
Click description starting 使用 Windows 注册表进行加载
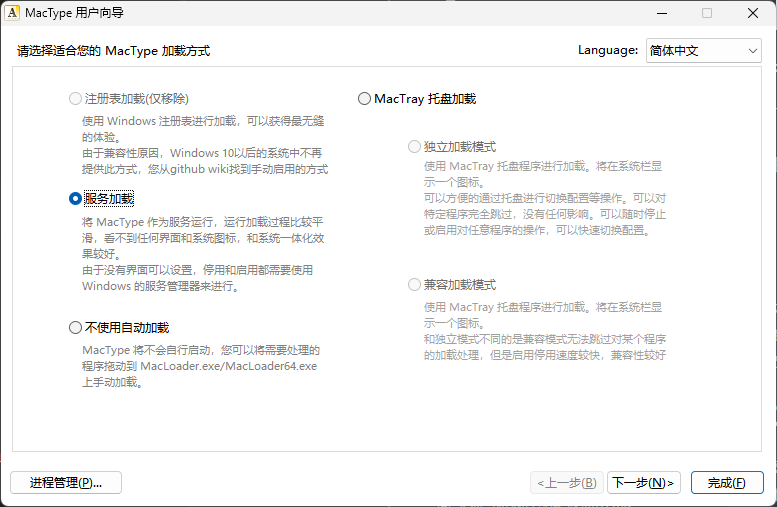tap(205, 145)
